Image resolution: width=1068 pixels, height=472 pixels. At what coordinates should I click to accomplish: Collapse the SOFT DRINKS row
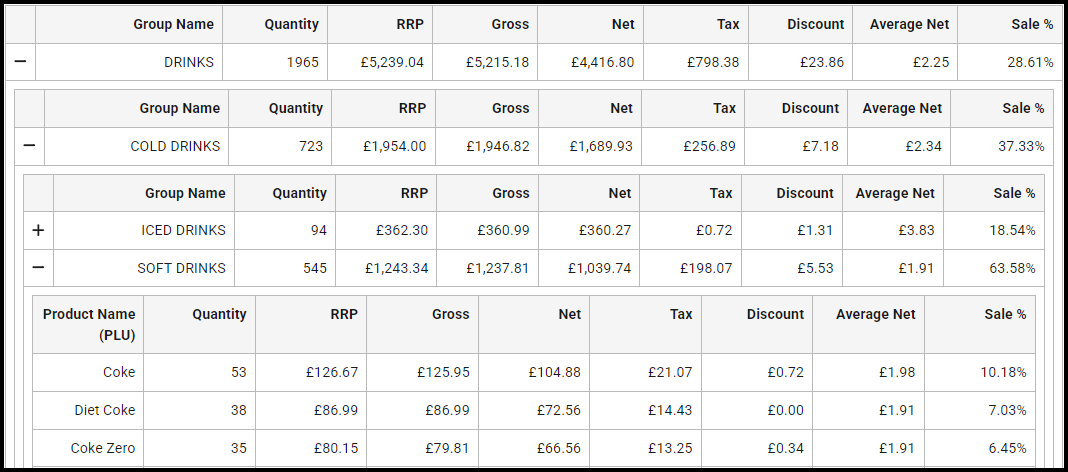[x=38, y=268]
